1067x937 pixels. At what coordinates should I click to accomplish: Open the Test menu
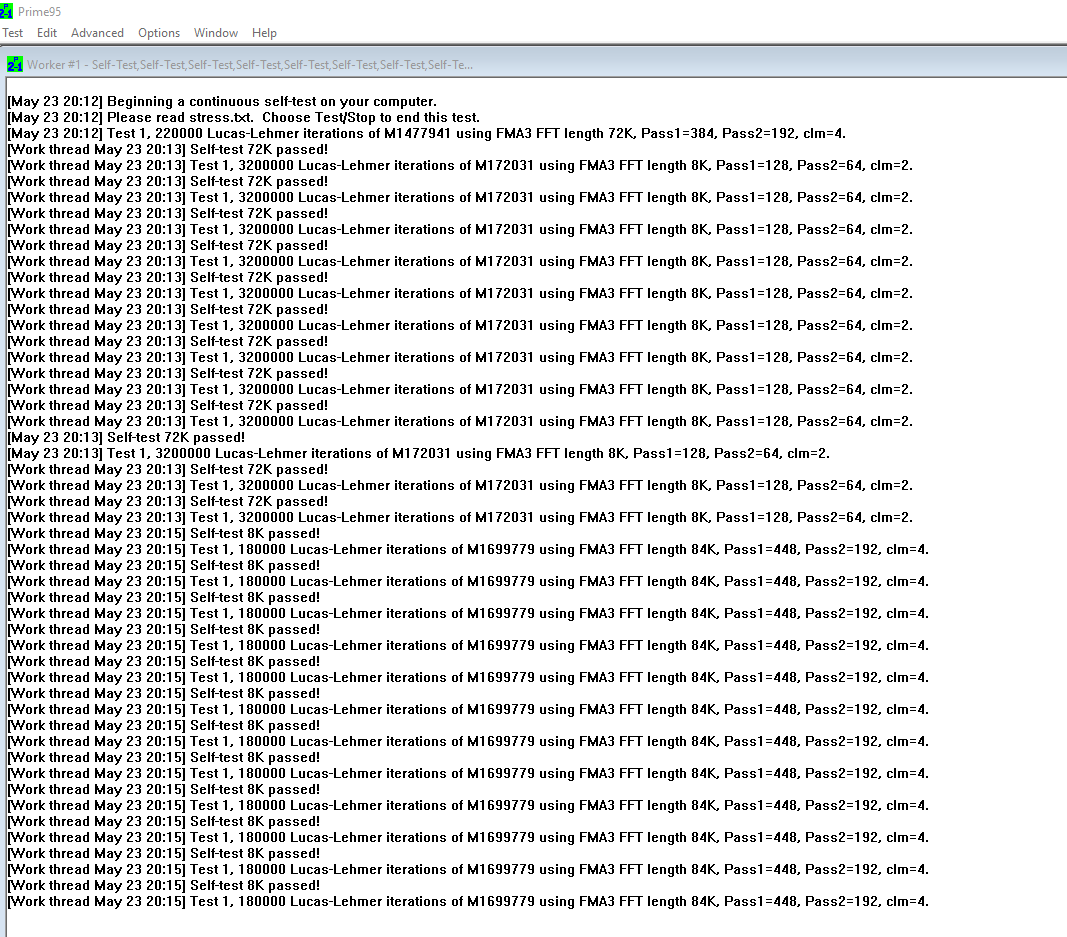pos(12,33)
